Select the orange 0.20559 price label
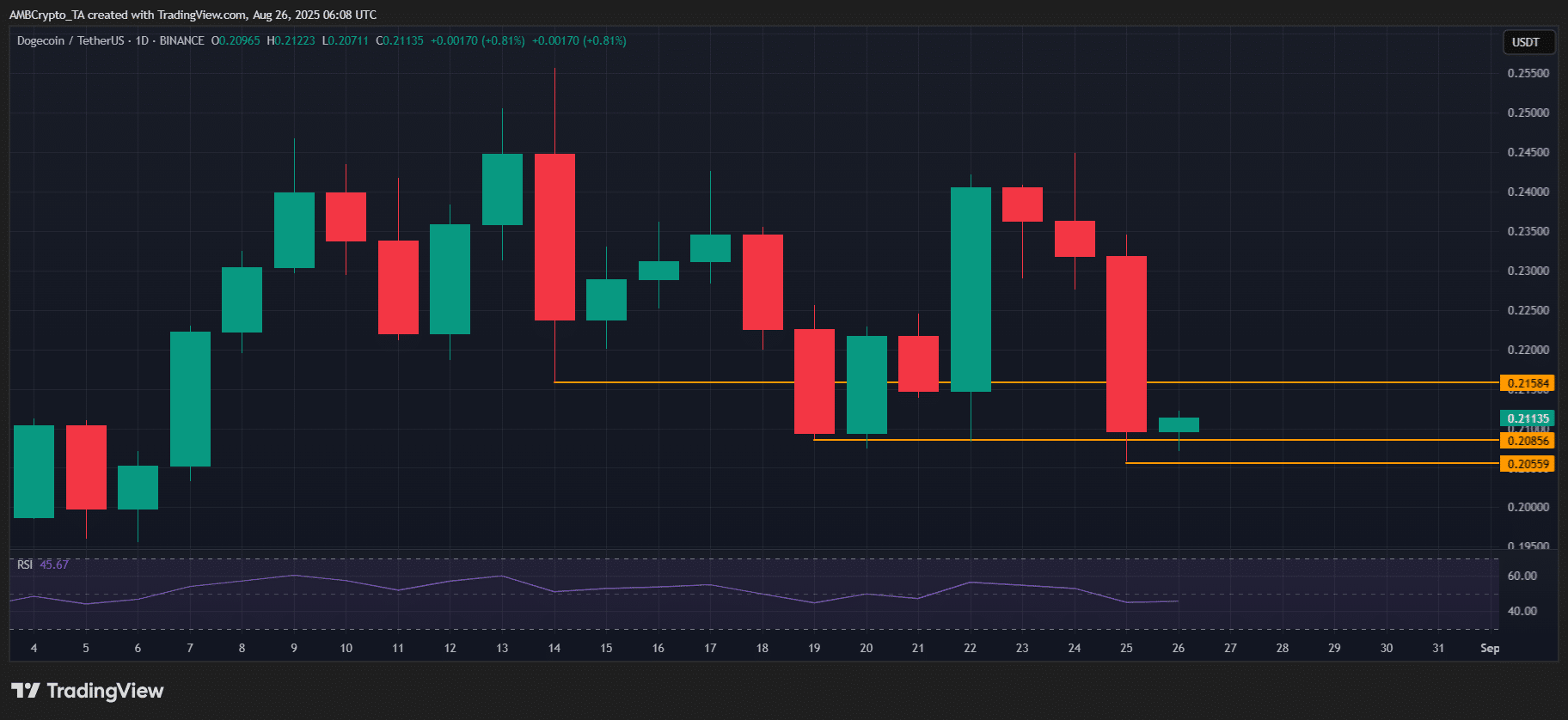The image size is (1568, 720). tap(1528, 464)
